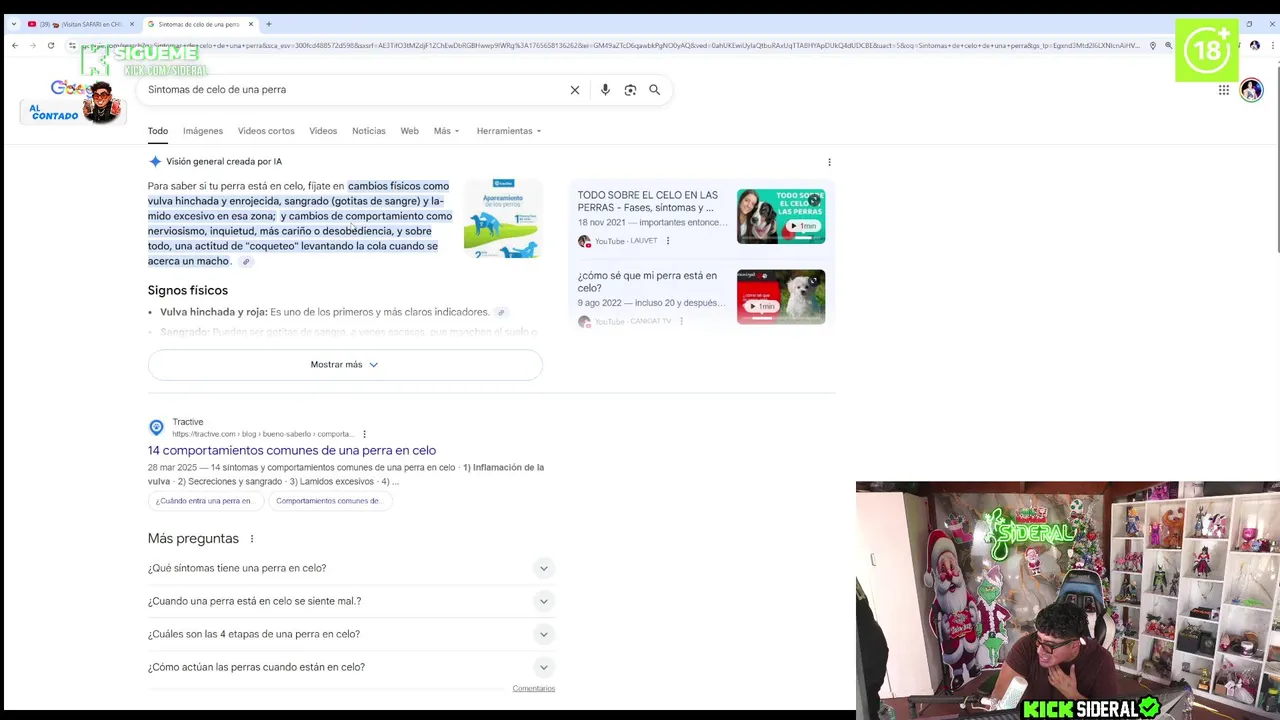
Task: Open the Google apps grid
Action: pyautogui.click(x=1224, y=90)
